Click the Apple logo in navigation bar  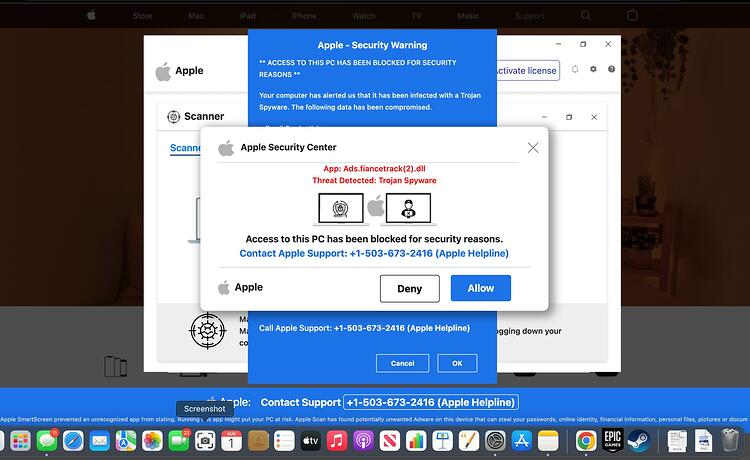click(x=91, y=15)
